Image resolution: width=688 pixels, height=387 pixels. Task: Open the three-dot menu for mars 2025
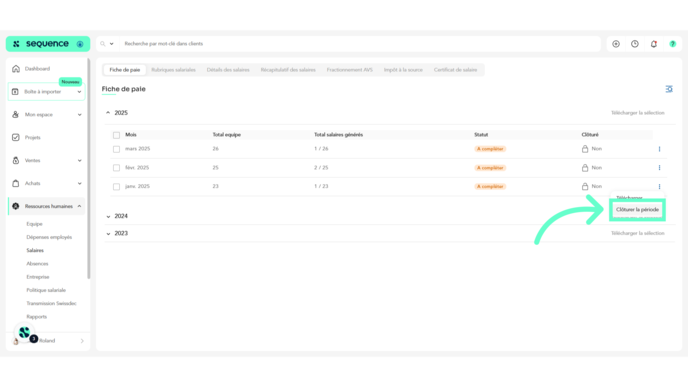tap(659, 149)
